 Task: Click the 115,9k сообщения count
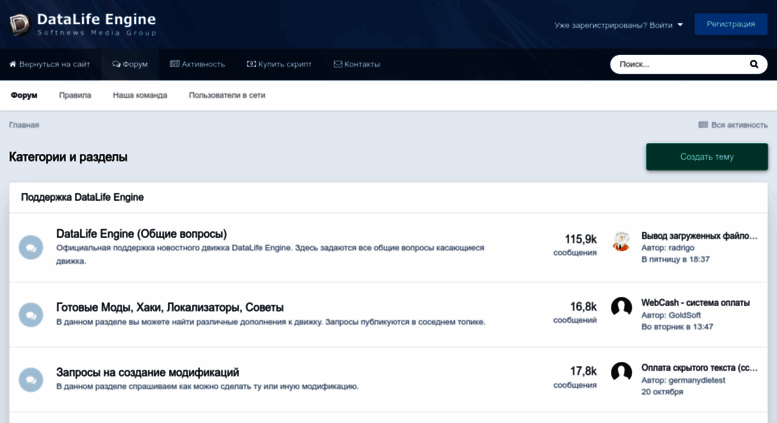[x=575, y=245]
